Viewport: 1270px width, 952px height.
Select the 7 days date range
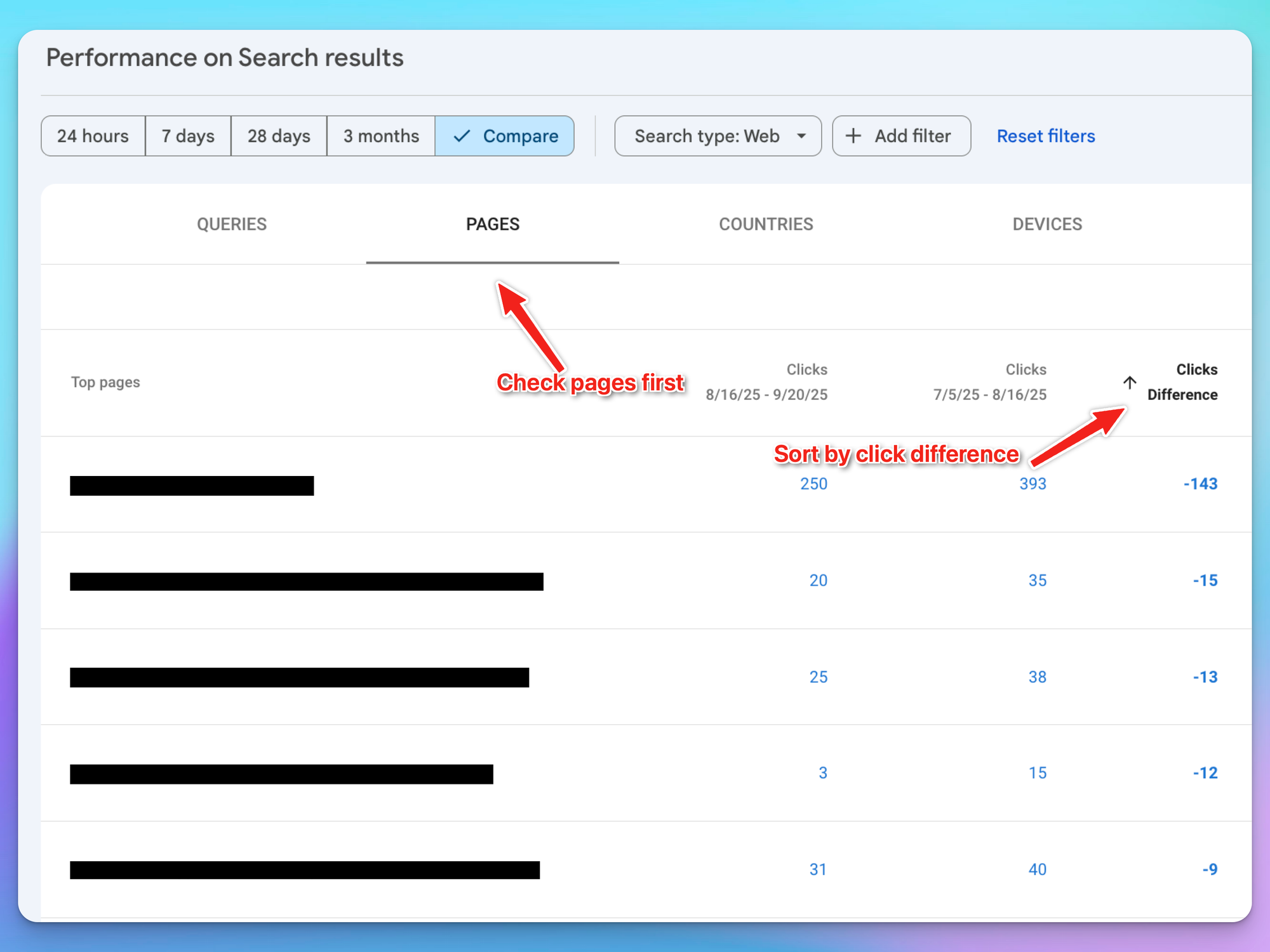coord(188,136)
